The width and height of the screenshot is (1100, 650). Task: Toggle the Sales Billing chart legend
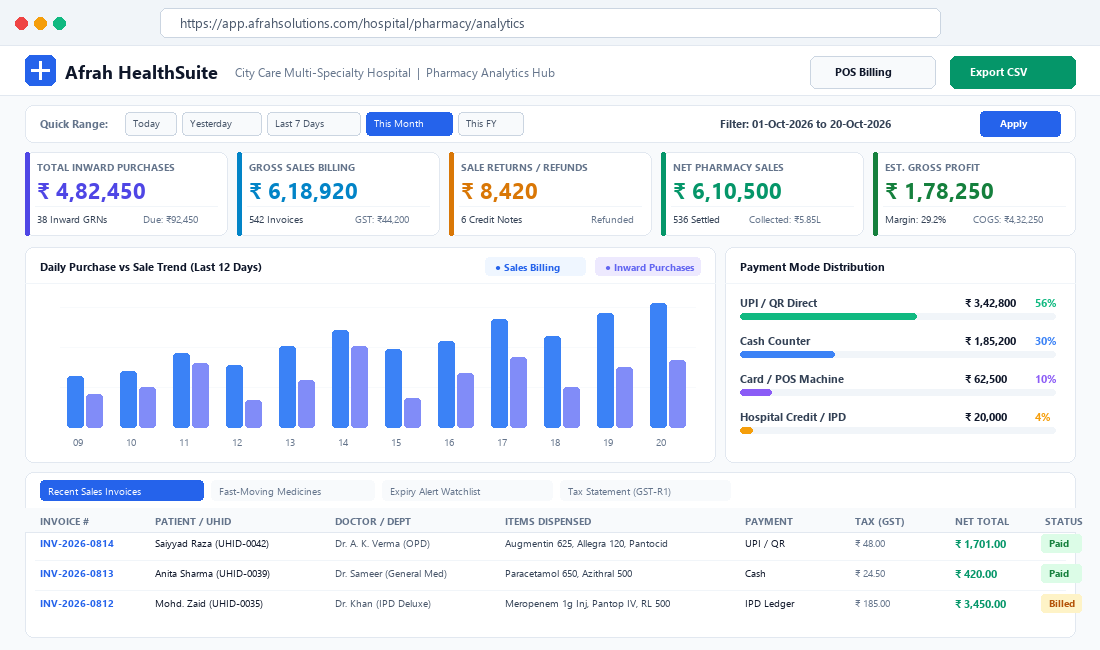(x=535, y=267)
